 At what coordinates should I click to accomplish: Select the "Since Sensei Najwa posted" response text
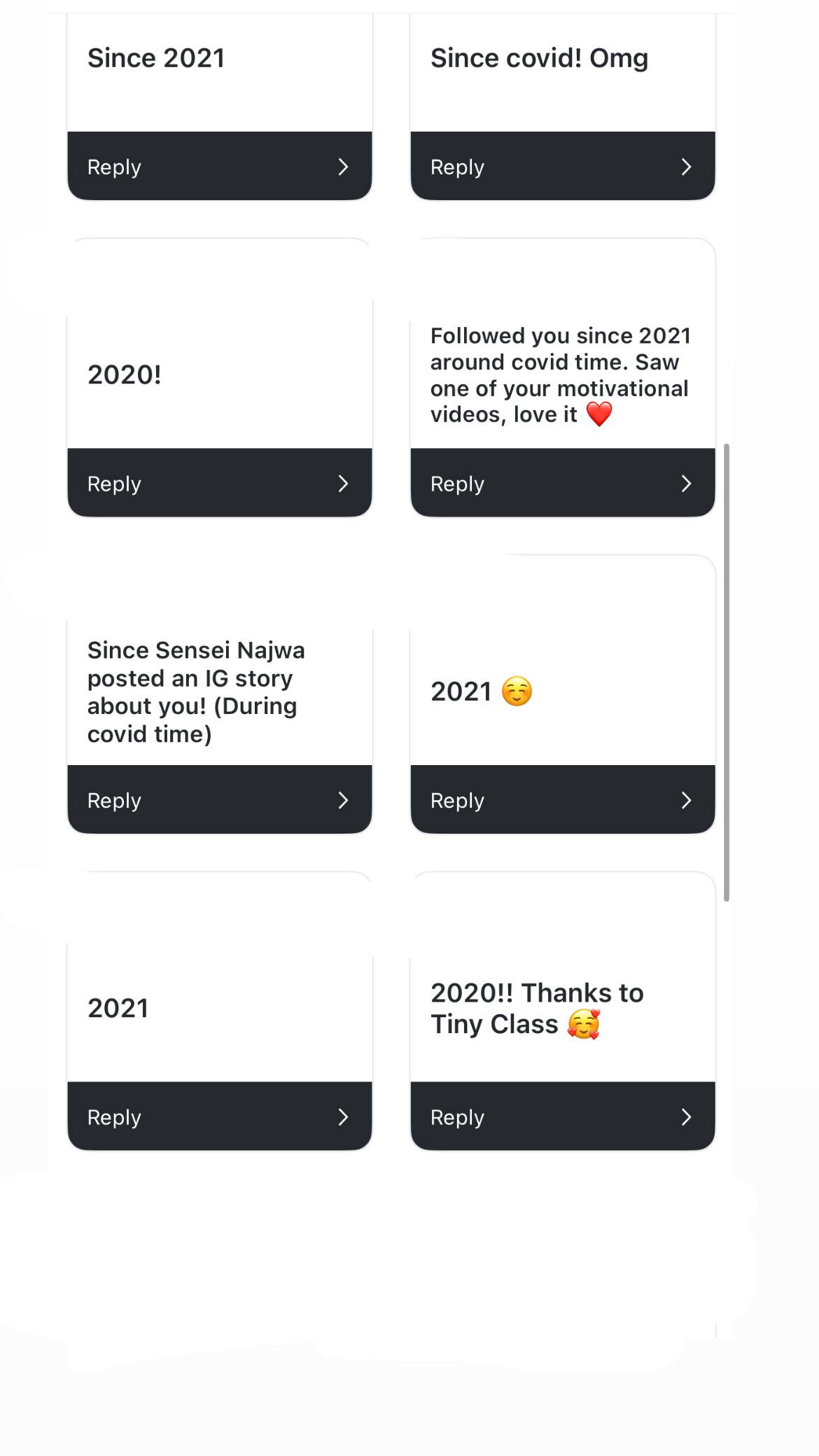[x=196, y=692]
